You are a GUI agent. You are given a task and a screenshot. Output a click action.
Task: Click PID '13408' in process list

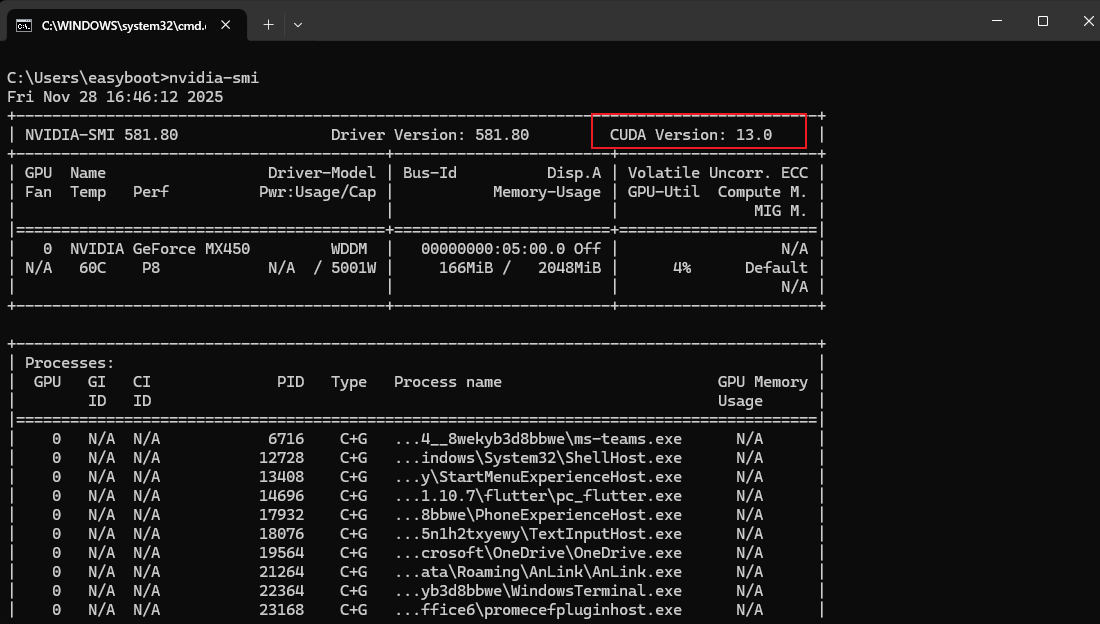281,477
